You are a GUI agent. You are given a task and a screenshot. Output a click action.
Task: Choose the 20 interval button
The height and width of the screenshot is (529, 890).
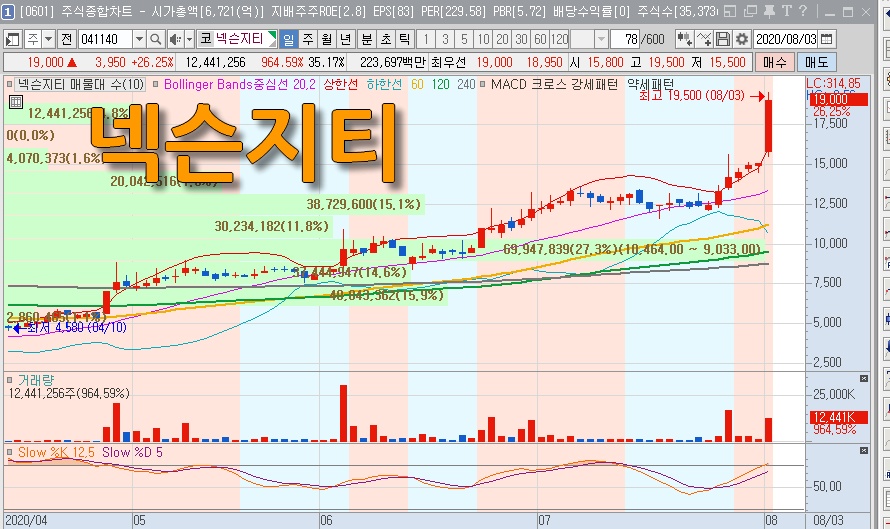coord(502,39)
